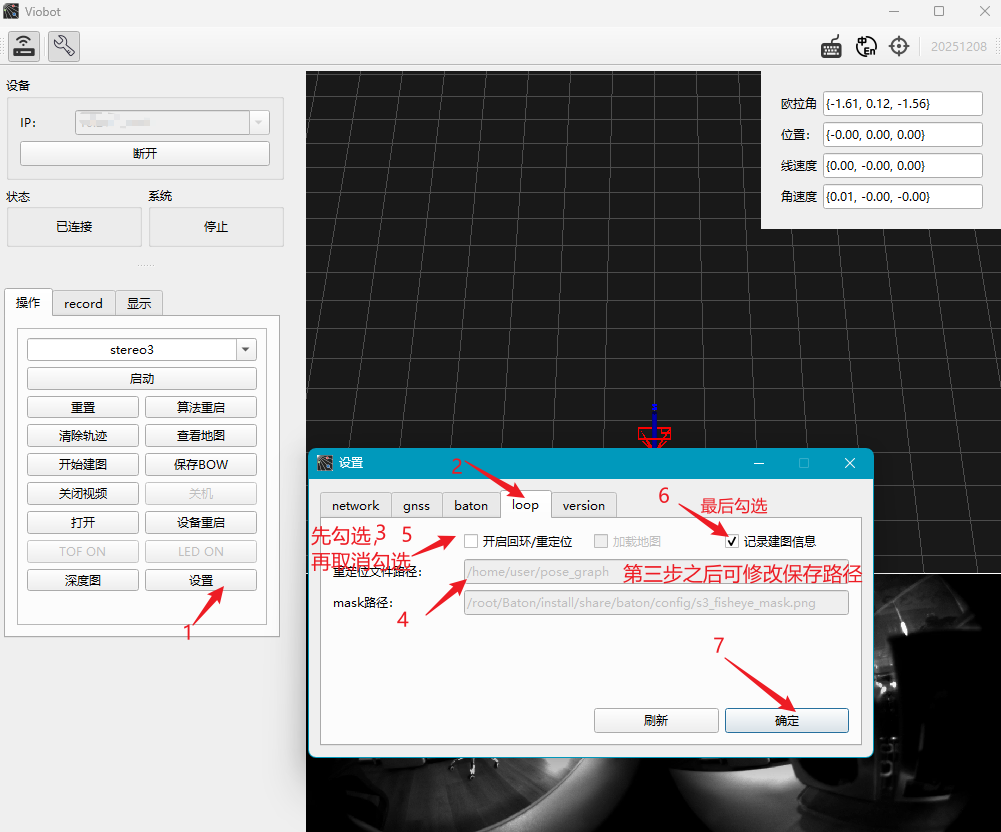Open the wrench tools icon
The image size is (1001, 832).
point(64,46)
